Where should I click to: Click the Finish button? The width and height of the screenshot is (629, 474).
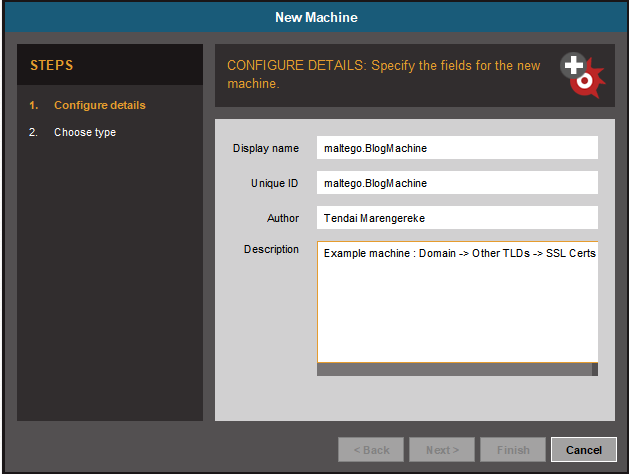[x=513, y=450]
